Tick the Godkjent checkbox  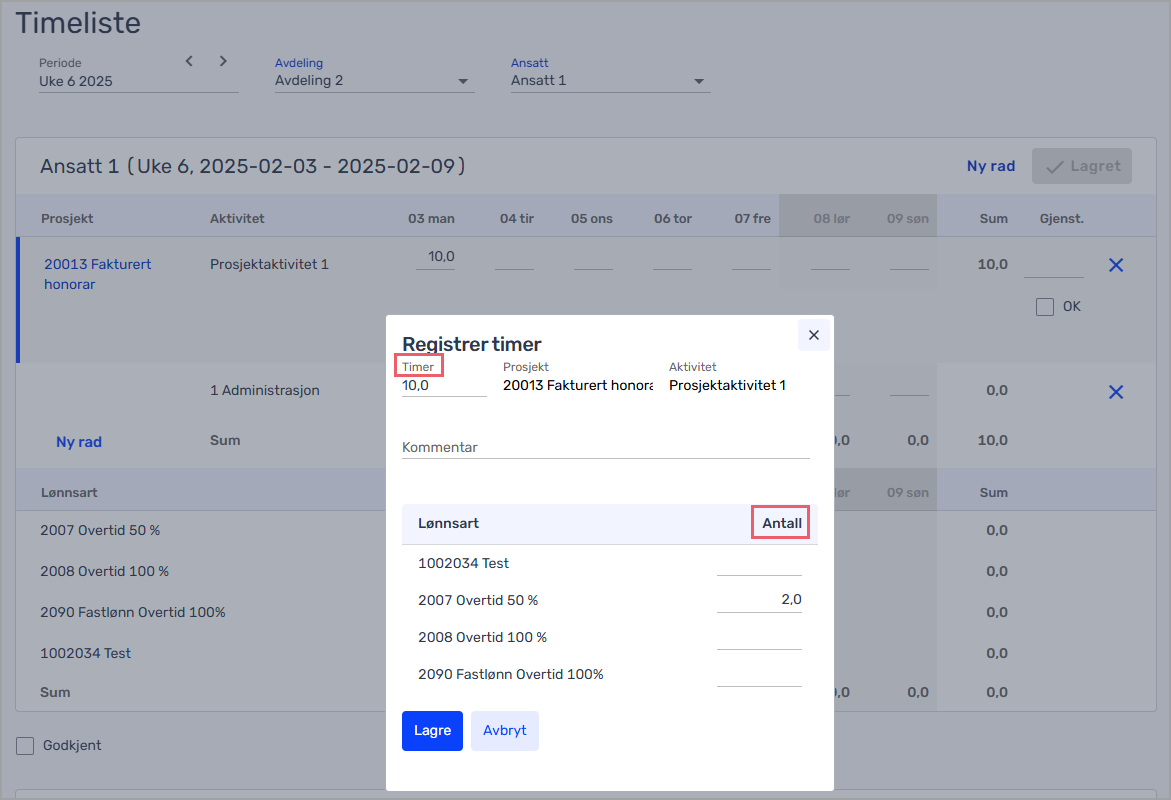25,745
